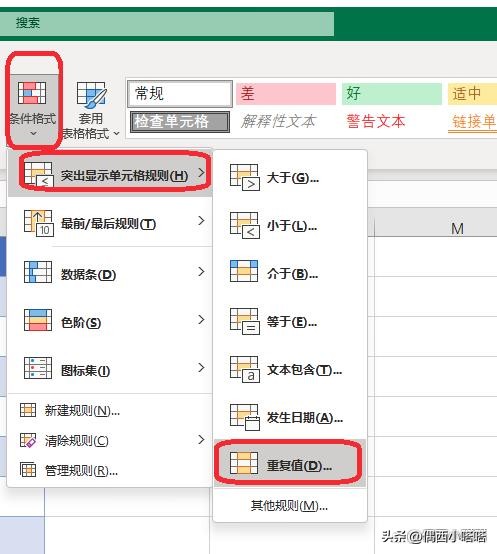Click the 管理规则 manage rules icon

click(28, 470)
